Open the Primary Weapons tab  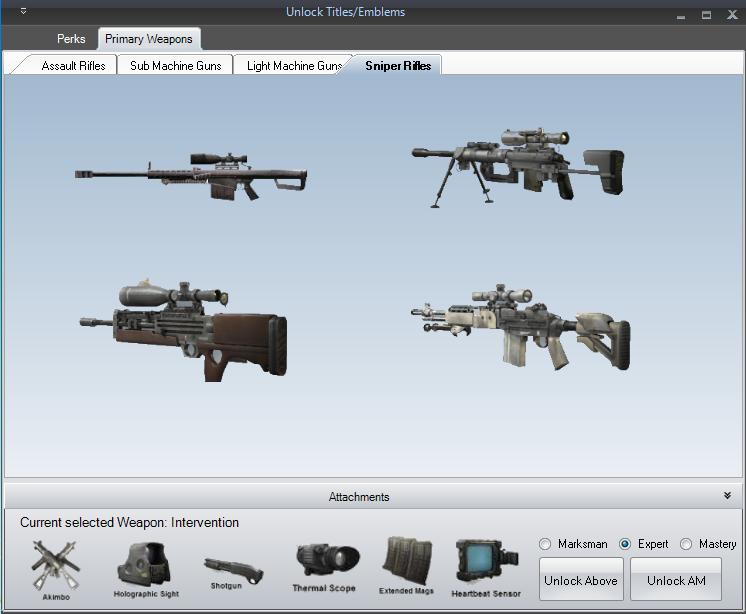coord(149,39)
